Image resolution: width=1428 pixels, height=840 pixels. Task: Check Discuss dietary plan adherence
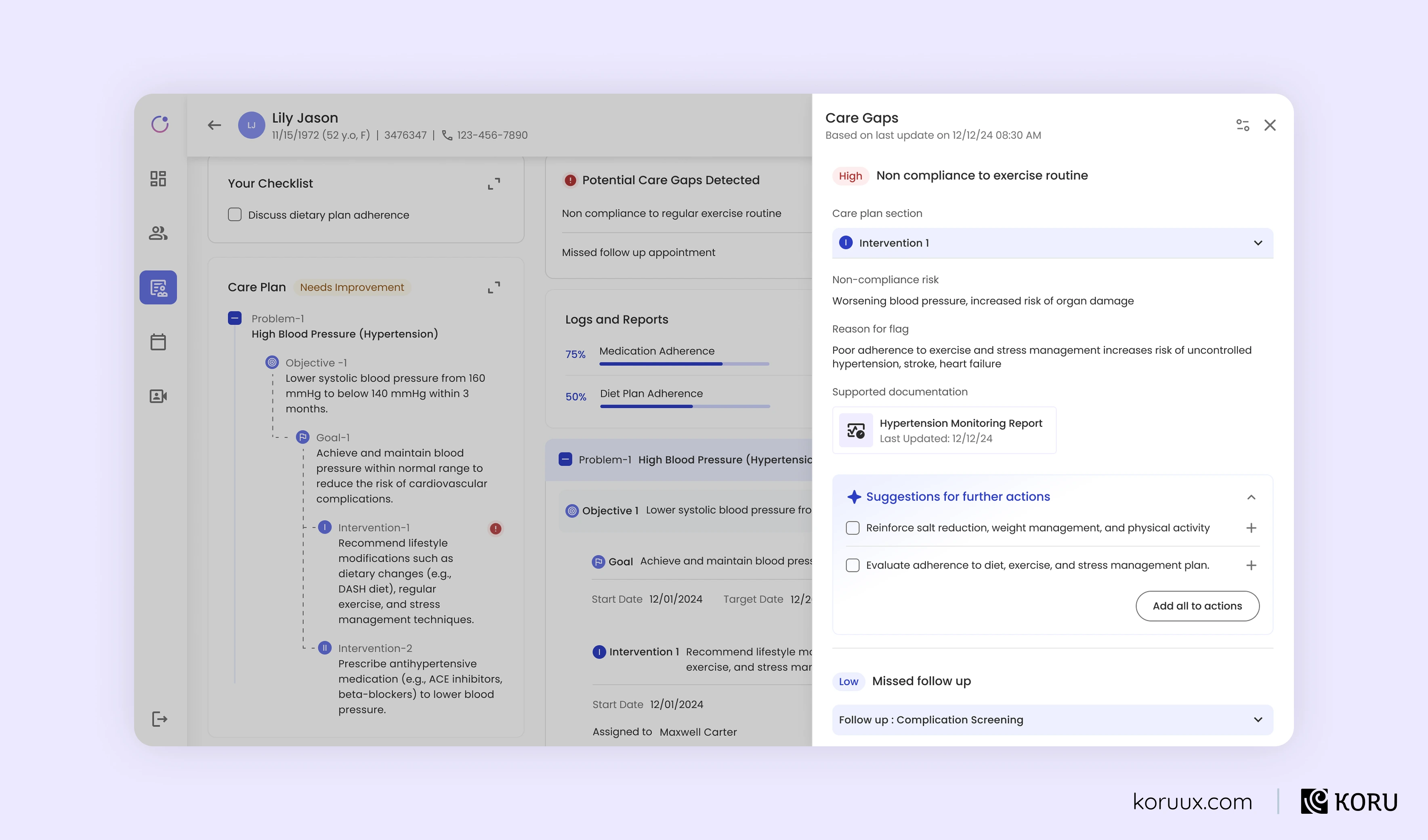tap(235, 214)
